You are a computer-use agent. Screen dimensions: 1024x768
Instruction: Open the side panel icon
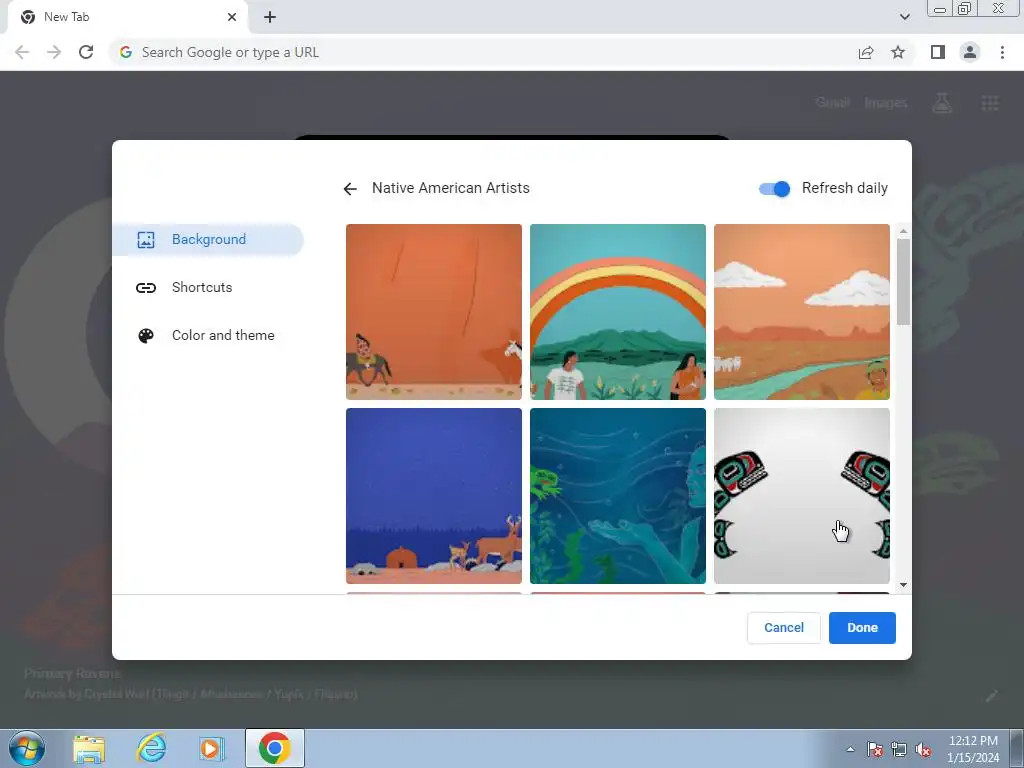[938, 52]
